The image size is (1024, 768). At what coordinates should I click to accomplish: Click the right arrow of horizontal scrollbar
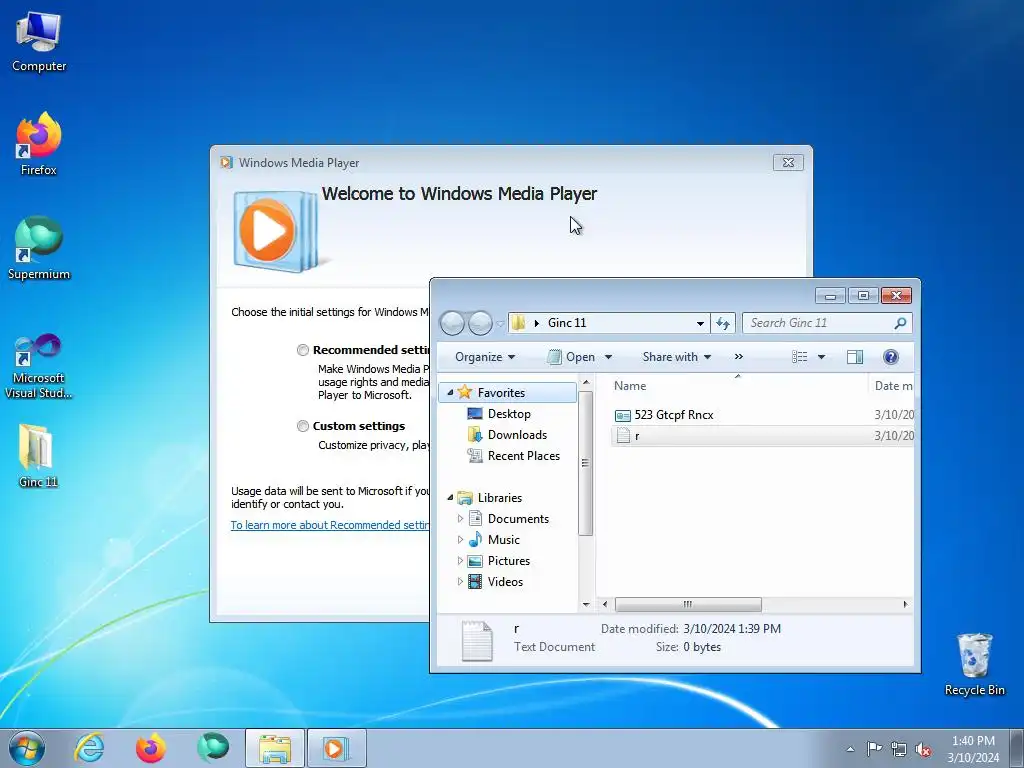tap(905, 604)
